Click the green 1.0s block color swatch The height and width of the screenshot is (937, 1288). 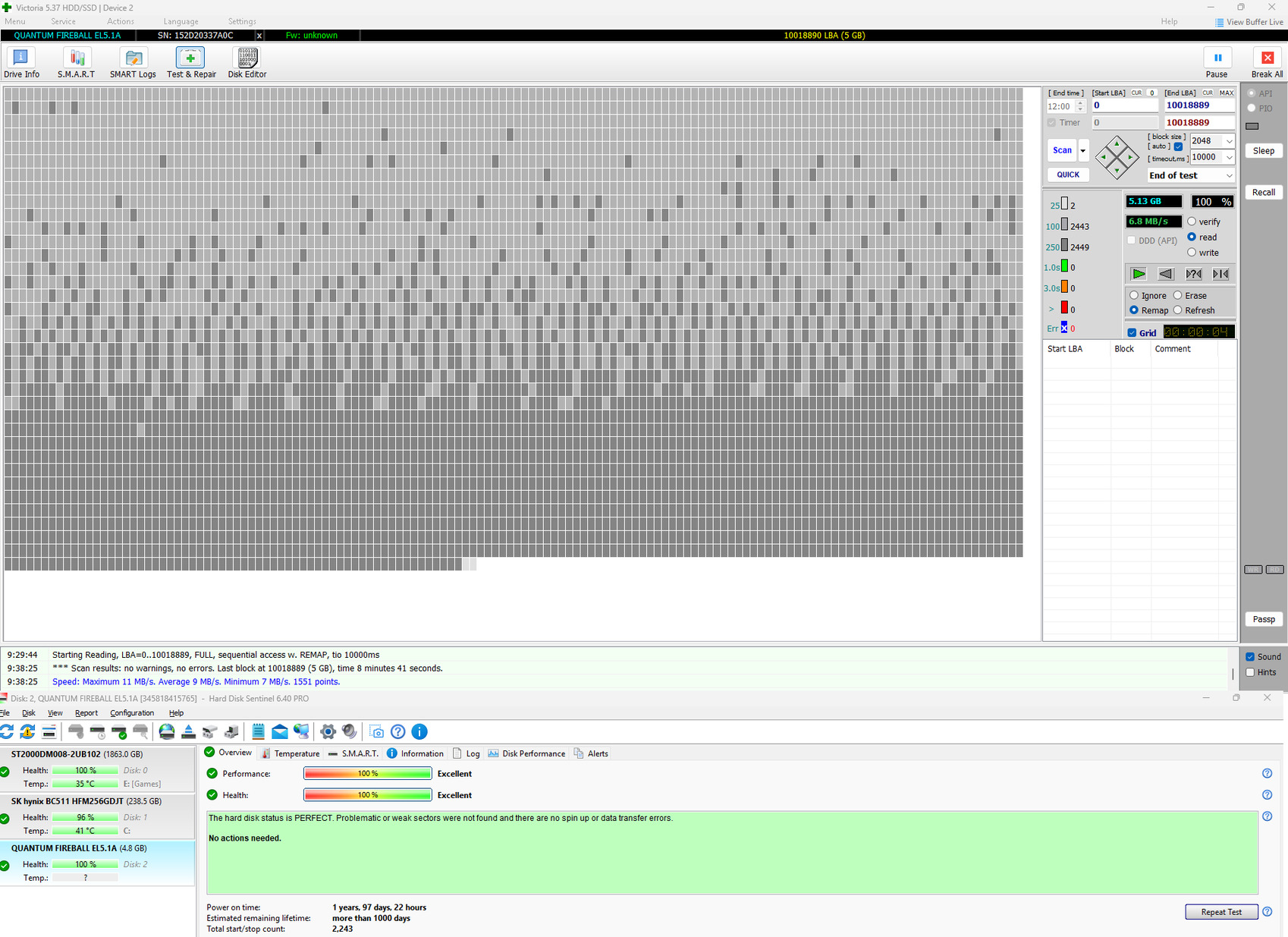coord(1064,266)
